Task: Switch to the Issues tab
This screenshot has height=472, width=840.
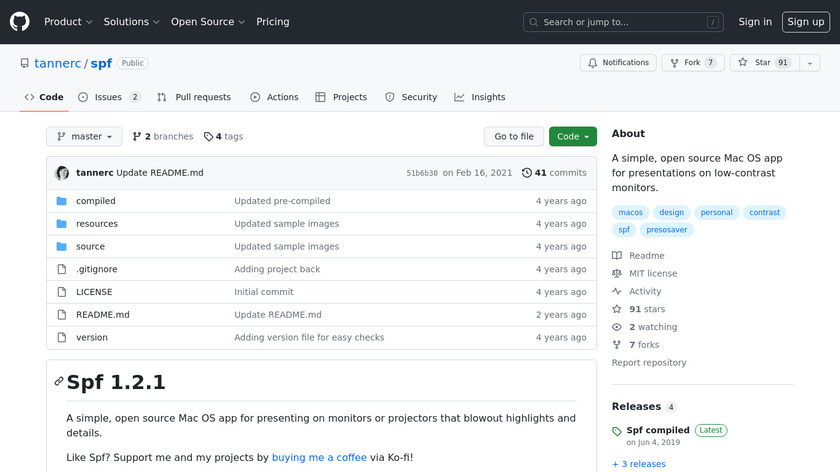Action: 109,97
